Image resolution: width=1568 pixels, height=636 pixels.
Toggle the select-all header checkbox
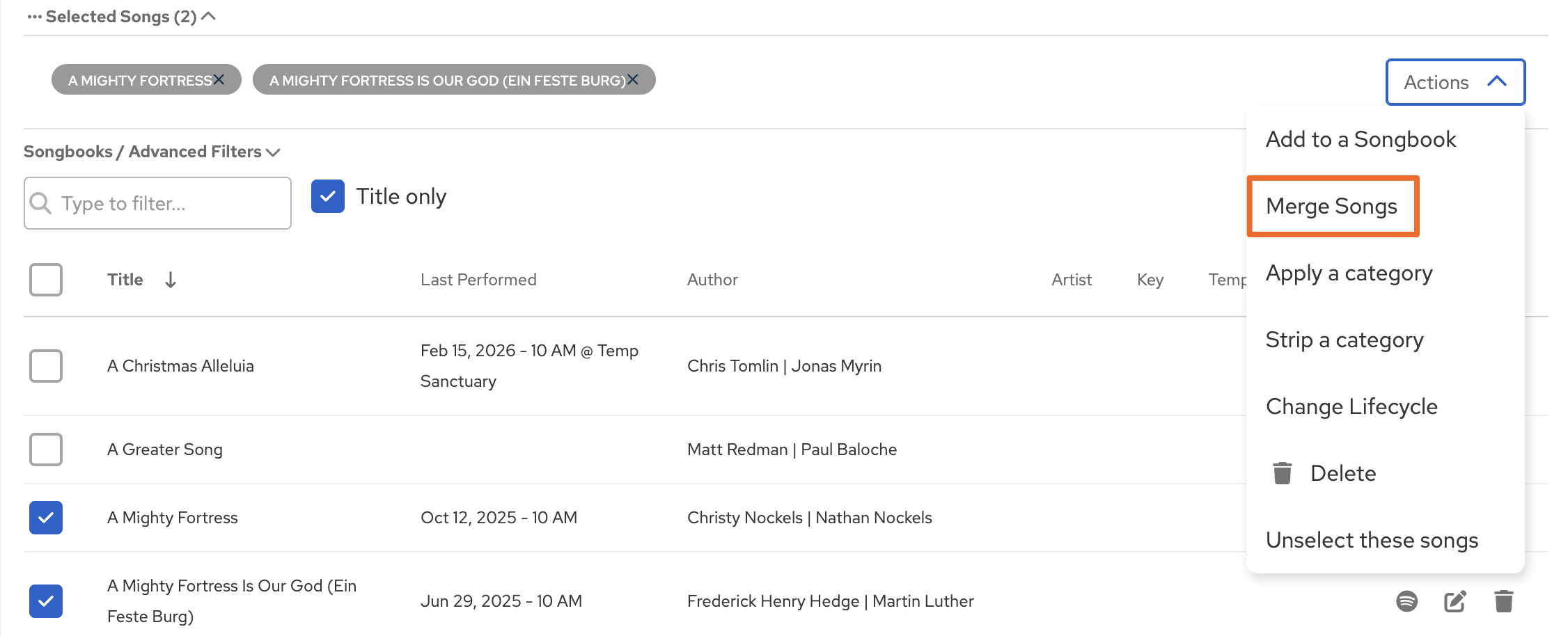point(46,280)
